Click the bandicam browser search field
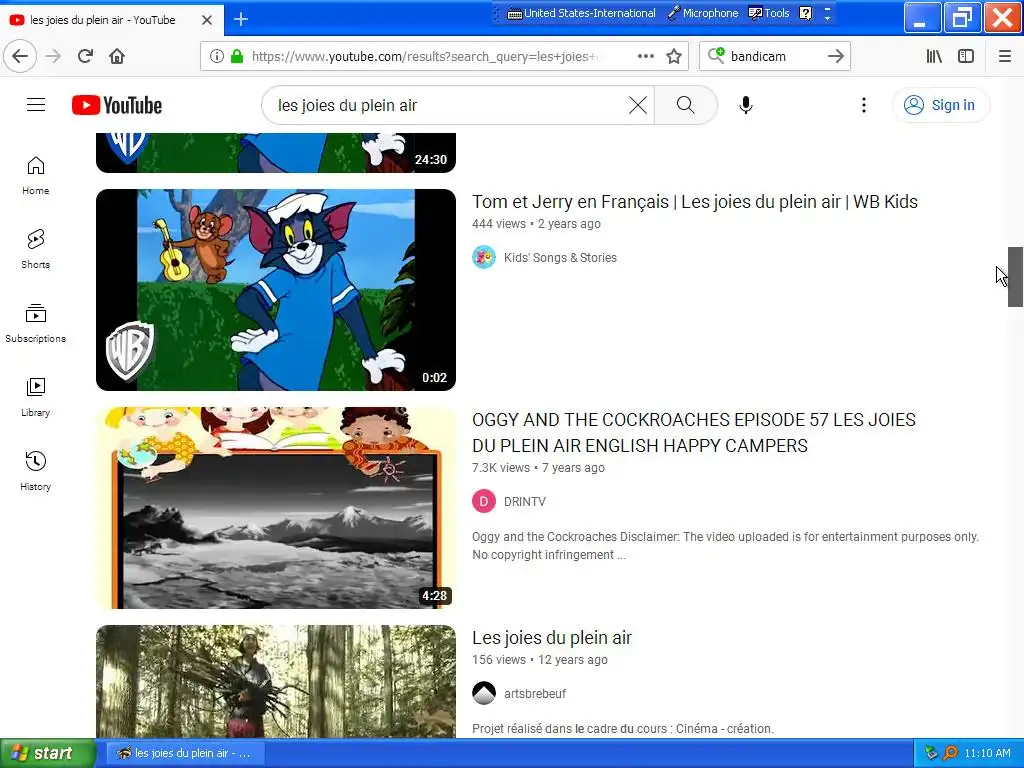The width and height of the screenshot is (1024, 768). (775, 56)
